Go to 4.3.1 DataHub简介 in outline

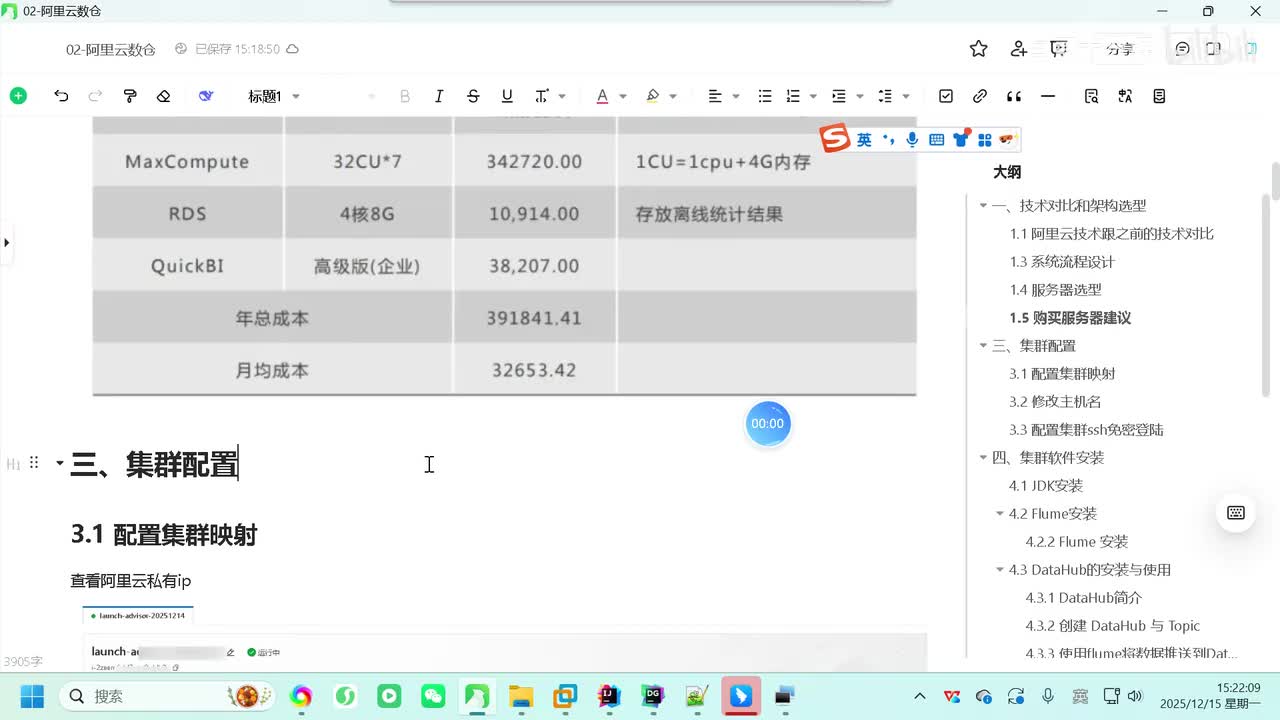tap(1084, 598)
